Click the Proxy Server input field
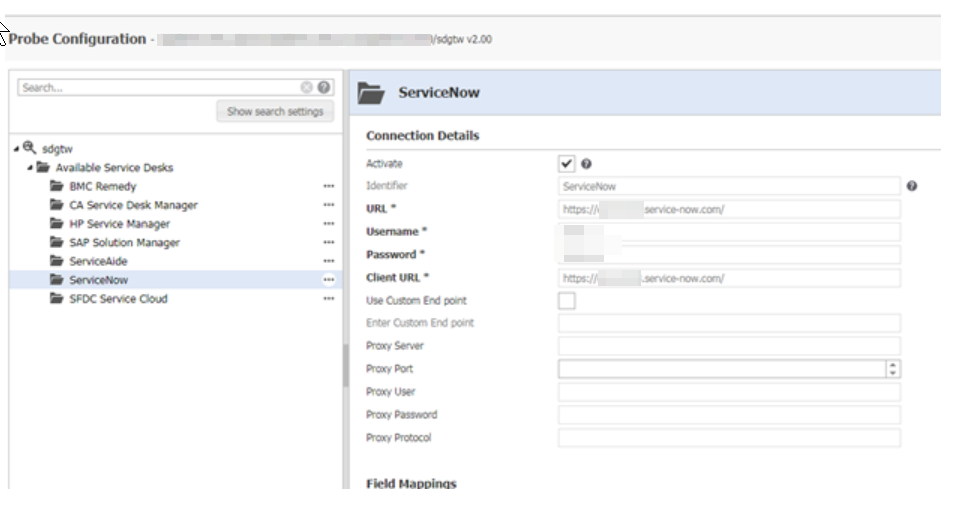Viewport: 964px width, 525px height. coord(729,346)
